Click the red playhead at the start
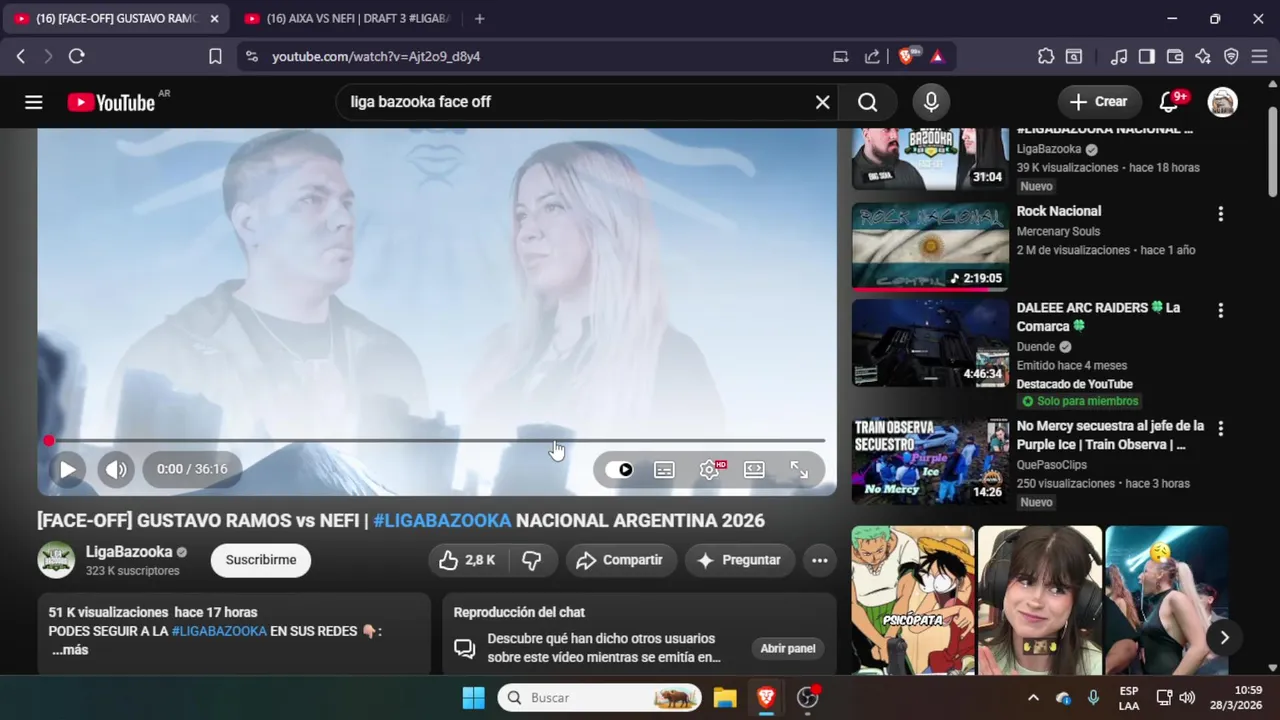1280x720 pixels. click(x=49, y=441)
